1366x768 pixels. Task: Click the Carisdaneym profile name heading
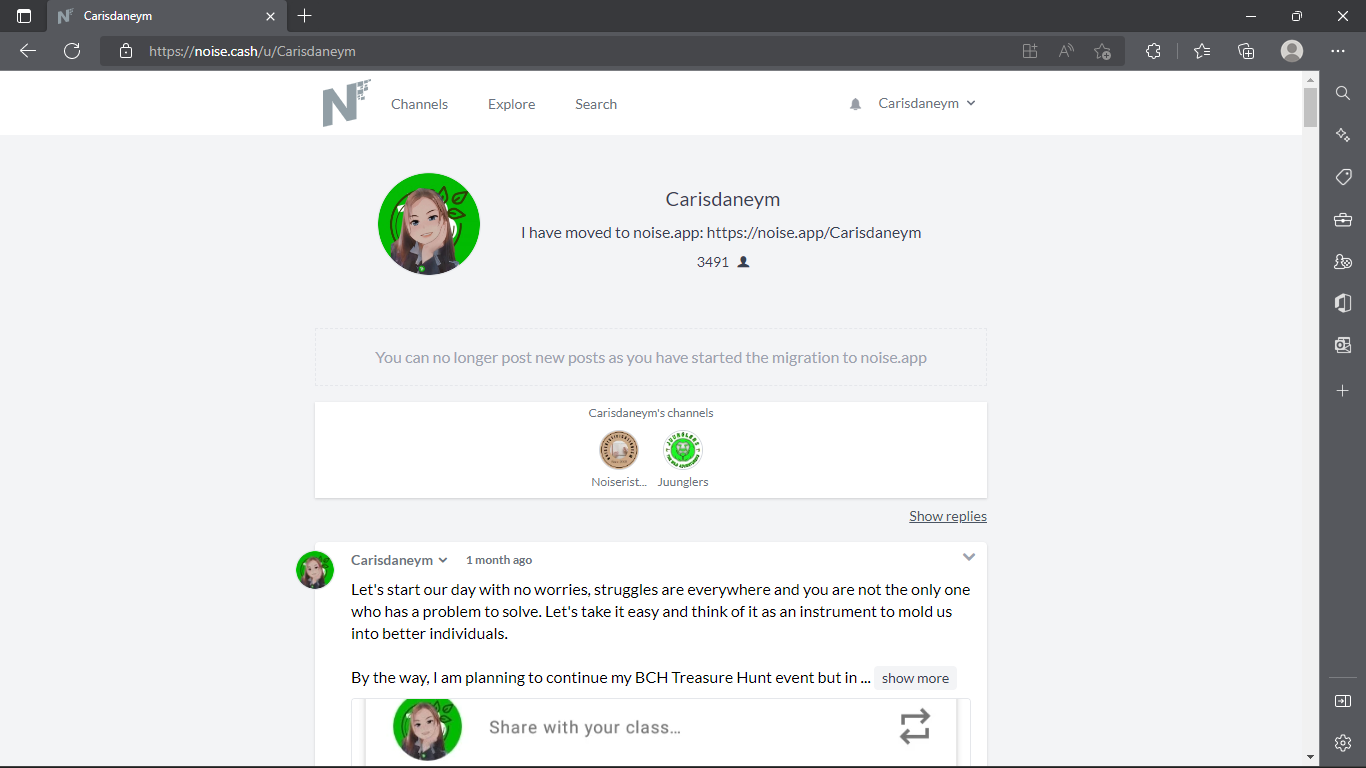point(723,199)
